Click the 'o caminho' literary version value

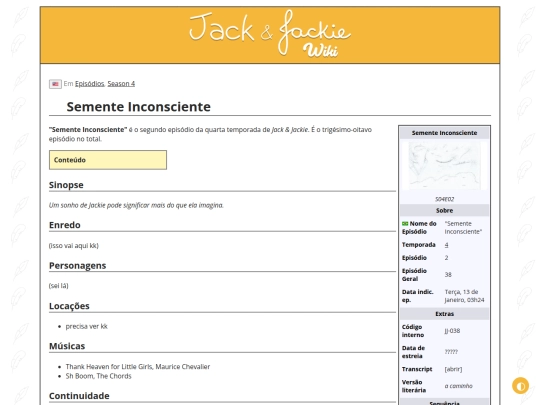[458, 386]
